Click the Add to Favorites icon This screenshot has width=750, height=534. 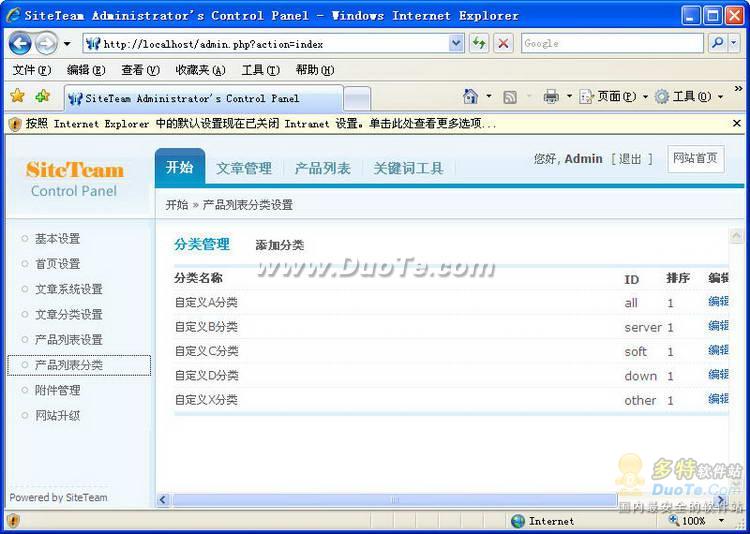43,96
